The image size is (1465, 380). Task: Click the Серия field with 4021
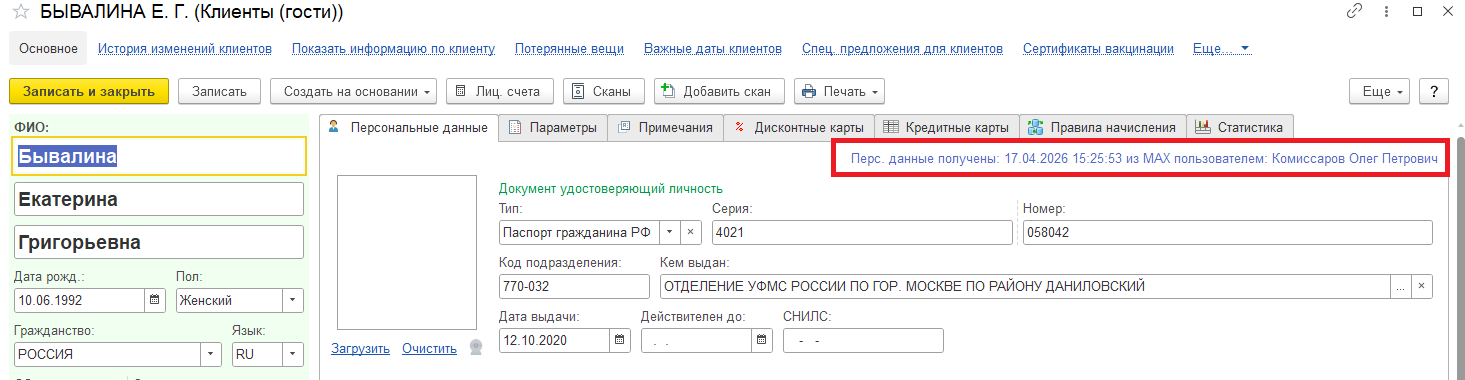pyautogui.click(x=862, y=232)
